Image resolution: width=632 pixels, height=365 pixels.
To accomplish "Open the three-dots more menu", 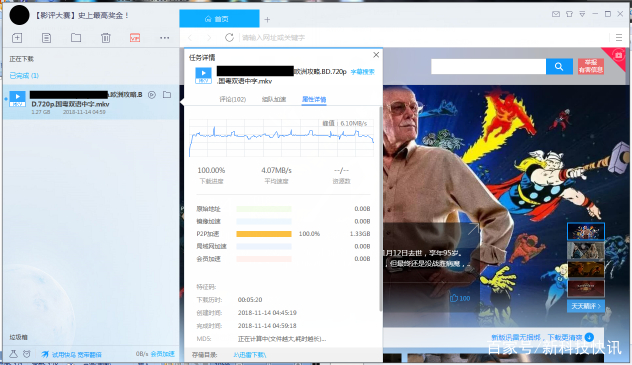I will (164, 38).
